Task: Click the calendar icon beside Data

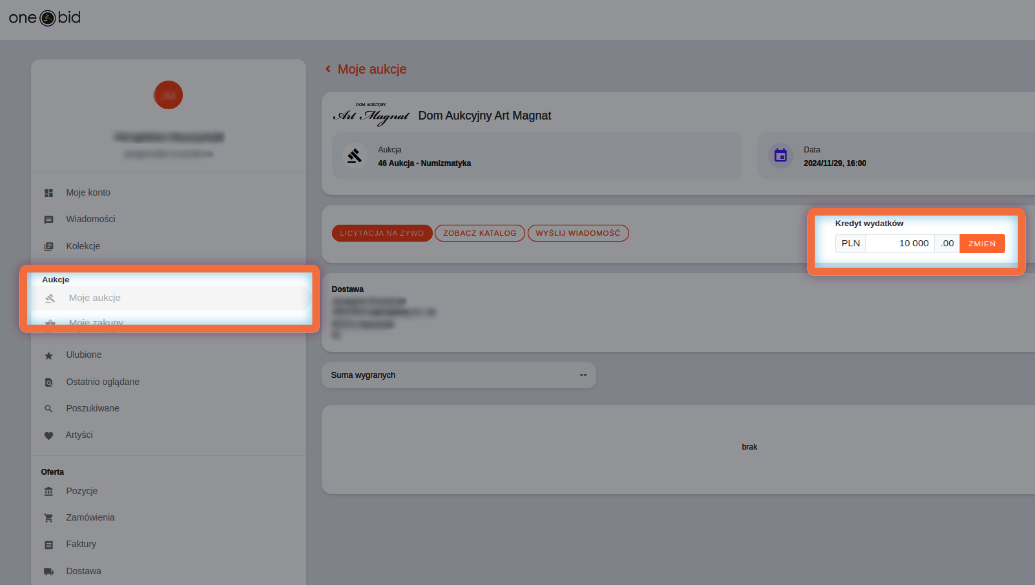Action: [x=780, y=156]
